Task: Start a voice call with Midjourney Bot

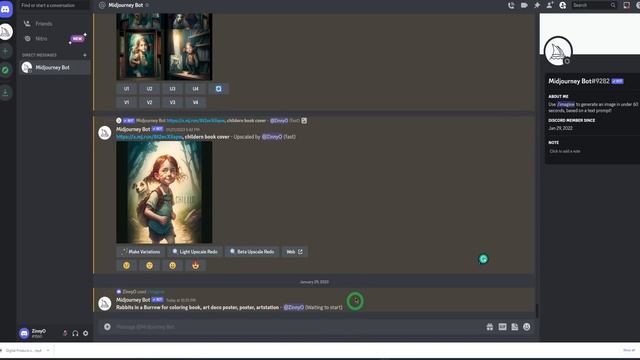Action: click(511, 5)
